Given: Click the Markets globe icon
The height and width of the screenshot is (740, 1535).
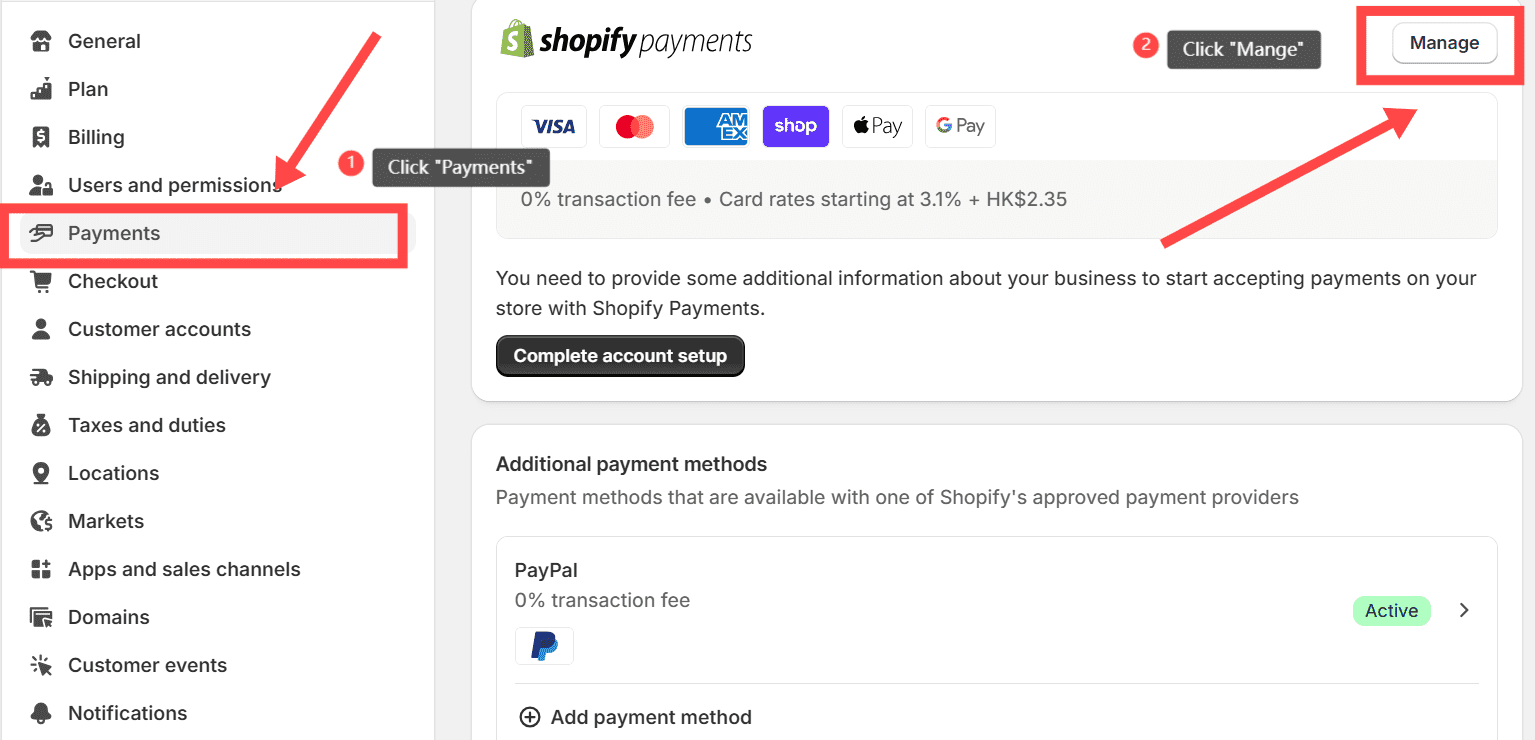Looking at the screenshot, I should coord(41,521).
